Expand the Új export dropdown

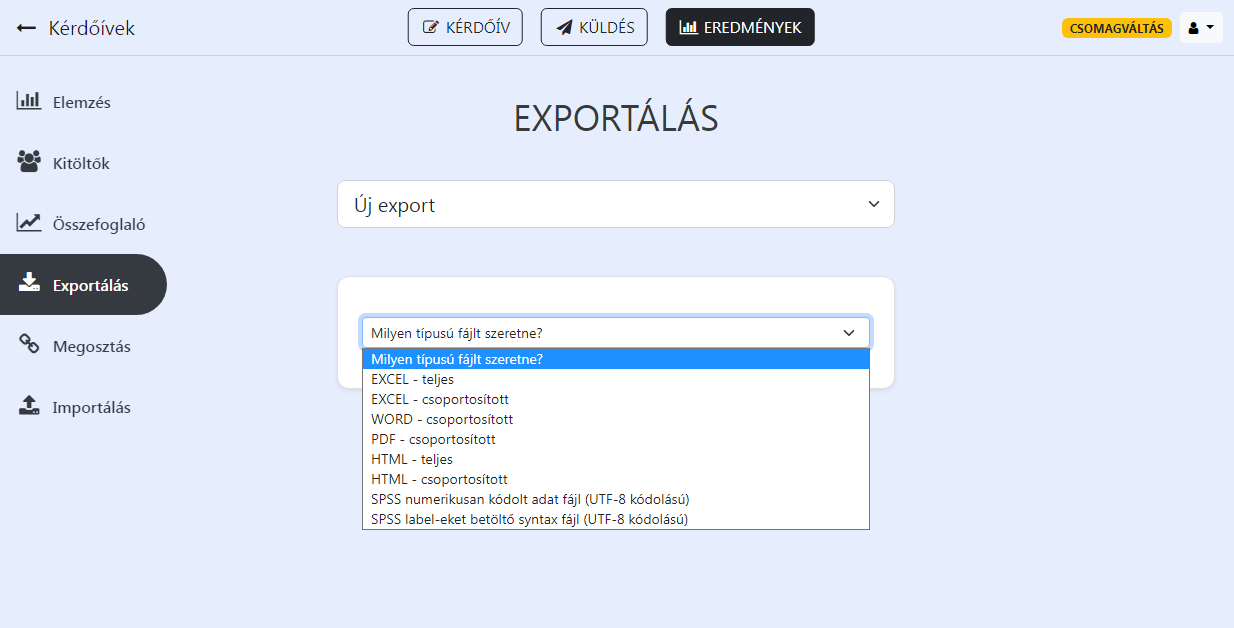coord(616,204)
